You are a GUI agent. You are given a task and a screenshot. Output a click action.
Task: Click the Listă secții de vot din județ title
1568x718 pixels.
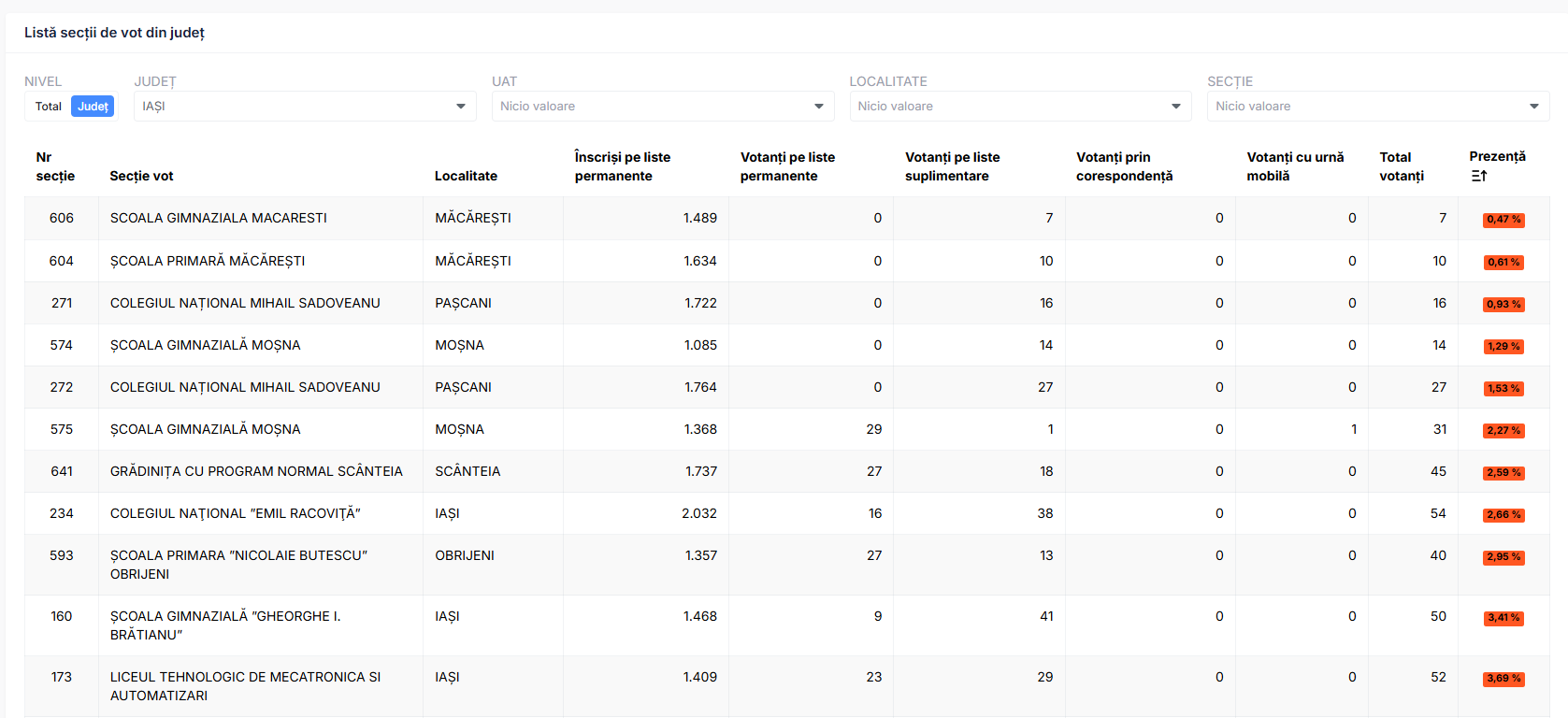tap(114, 33)
